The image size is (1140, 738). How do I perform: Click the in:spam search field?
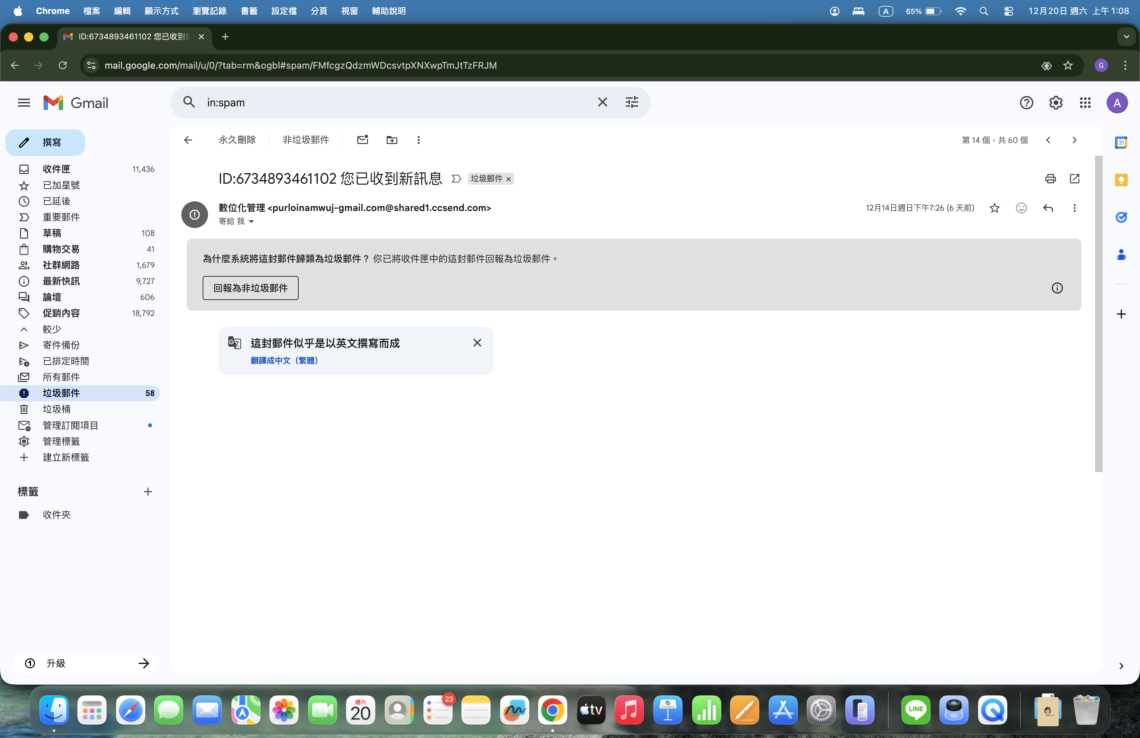pos(396,103)
